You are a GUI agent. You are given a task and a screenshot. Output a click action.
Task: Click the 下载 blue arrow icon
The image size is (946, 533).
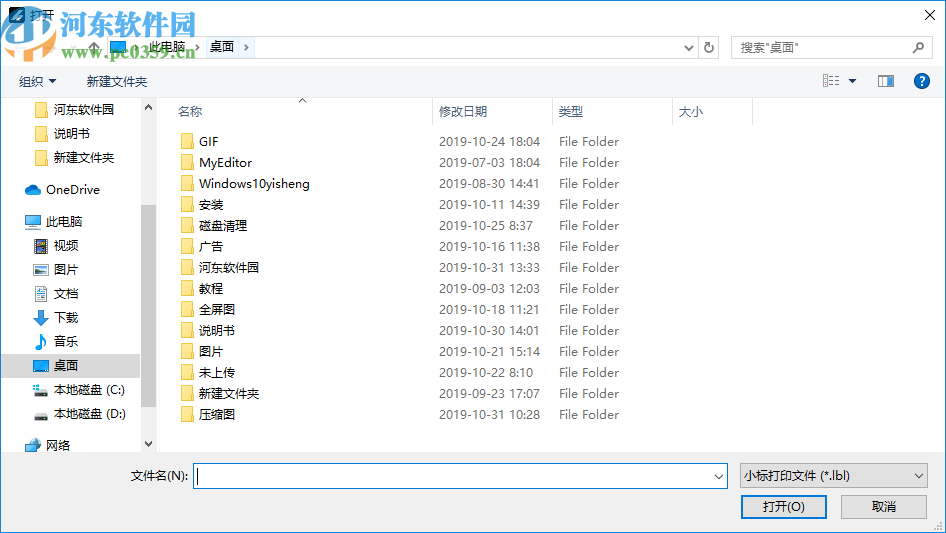click(x=40, y=318)
